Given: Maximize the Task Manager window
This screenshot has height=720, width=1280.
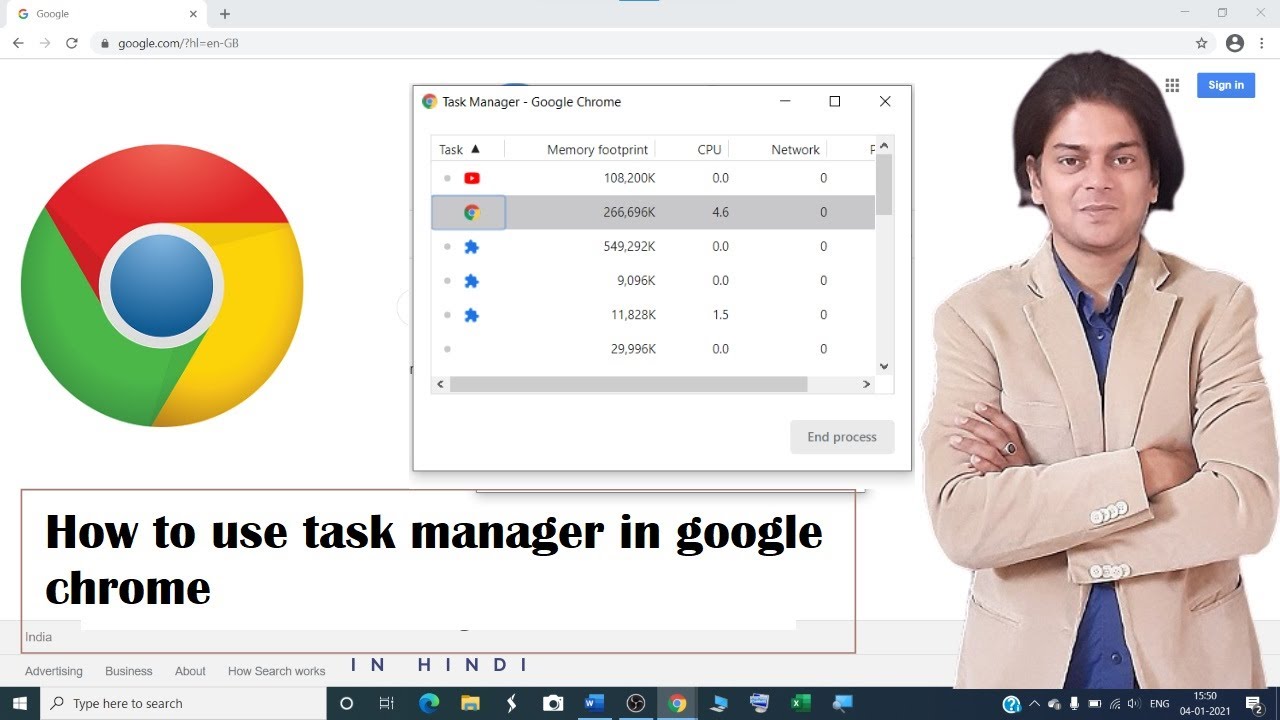Looking at the screenshot, I should [x=835, y=101].
